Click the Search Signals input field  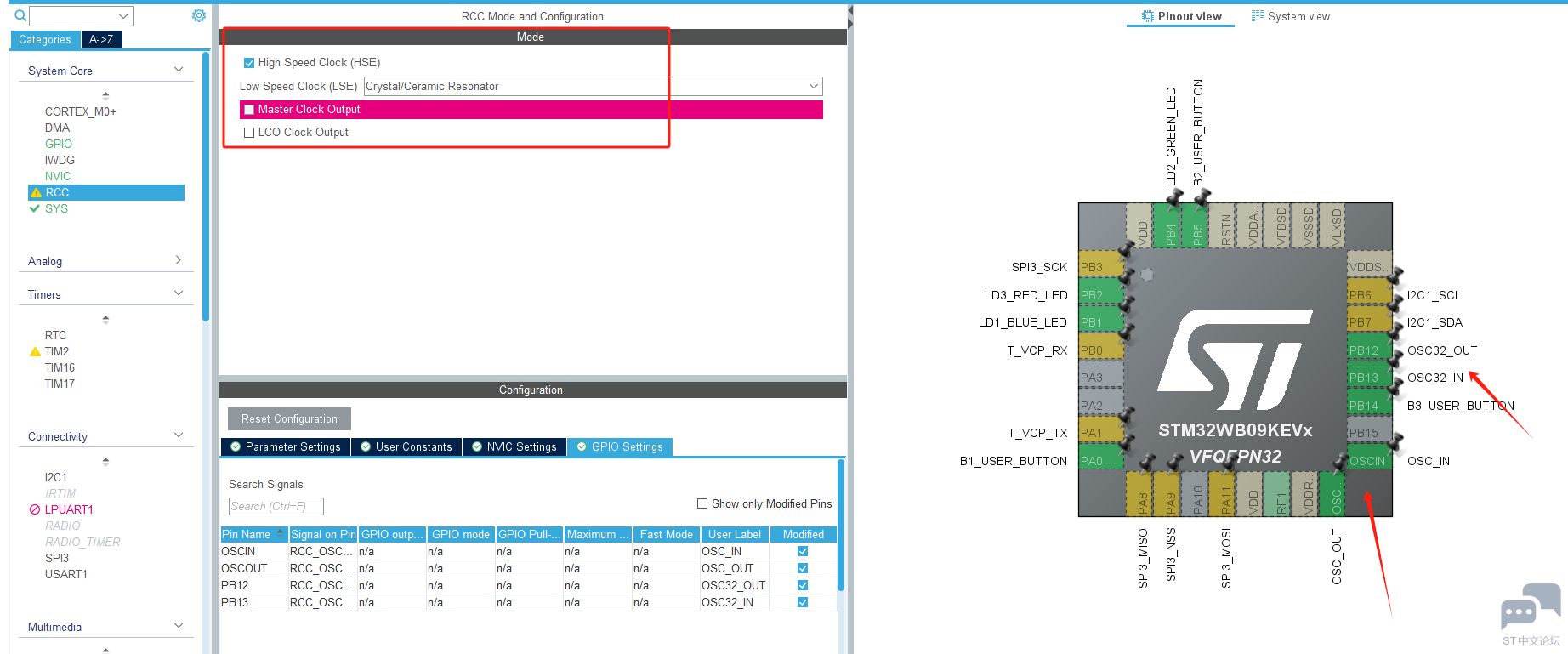[x=276, y=507]
